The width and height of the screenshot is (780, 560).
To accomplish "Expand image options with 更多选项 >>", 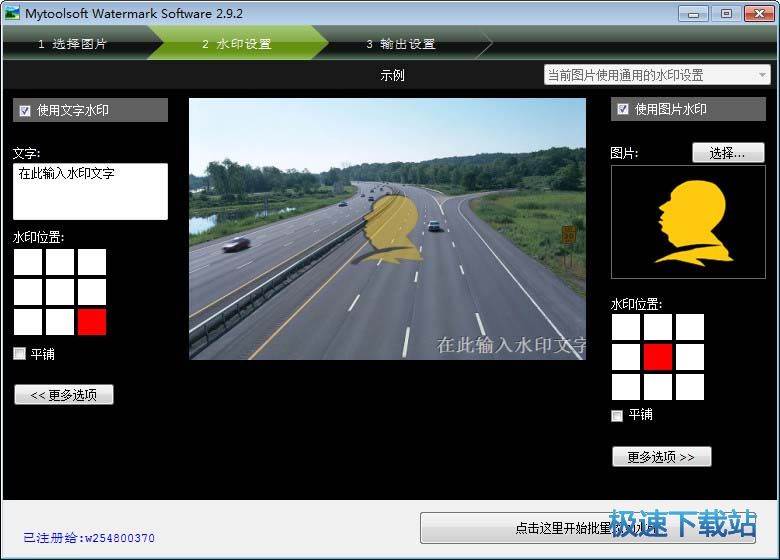I will [661, 457].
